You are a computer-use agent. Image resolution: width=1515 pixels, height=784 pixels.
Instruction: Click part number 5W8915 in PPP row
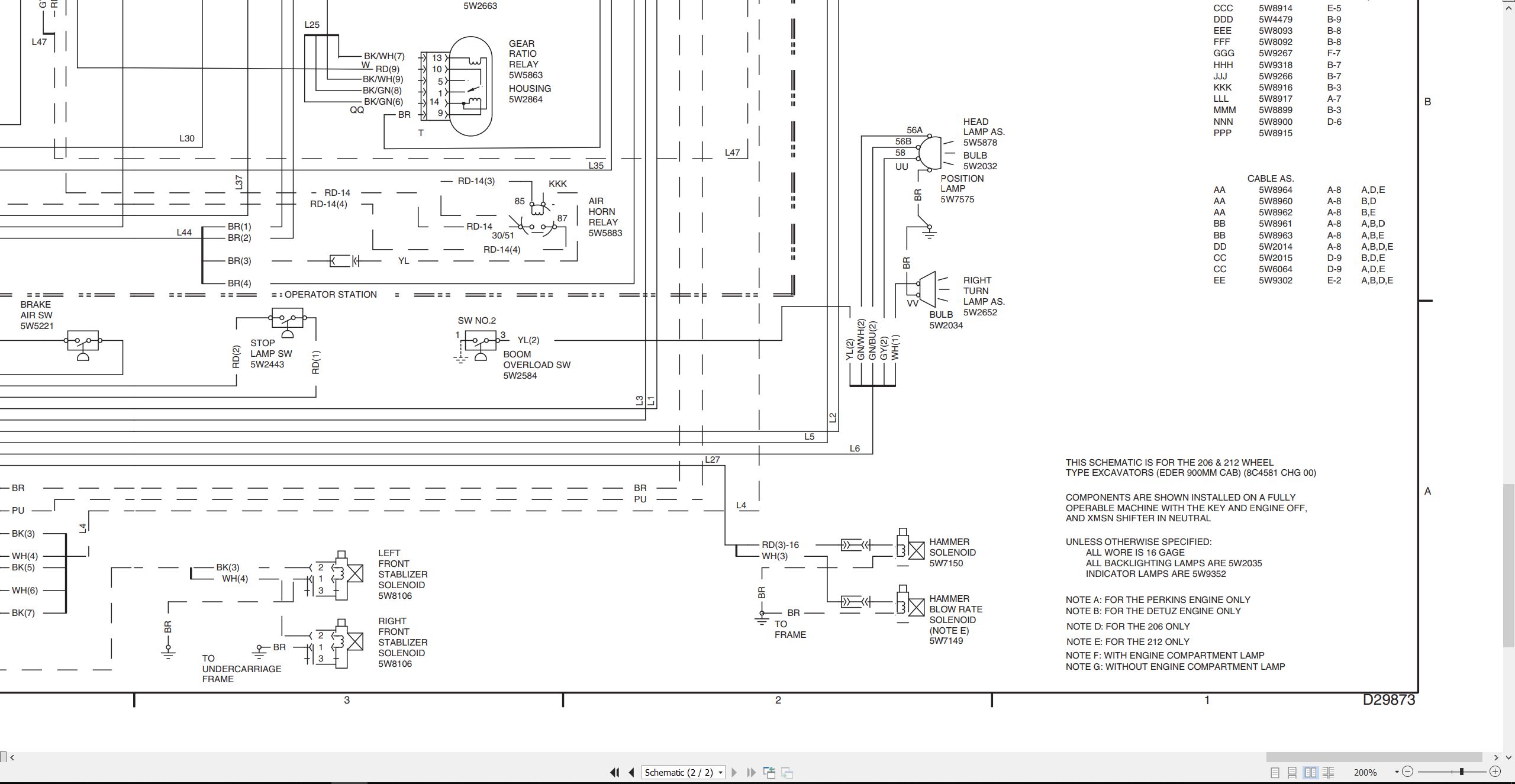(x=1275, y=133)
